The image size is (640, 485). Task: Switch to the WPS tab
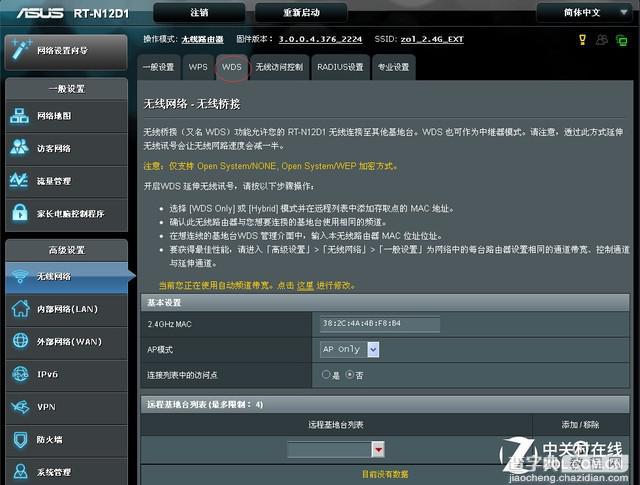pos(198,67)
